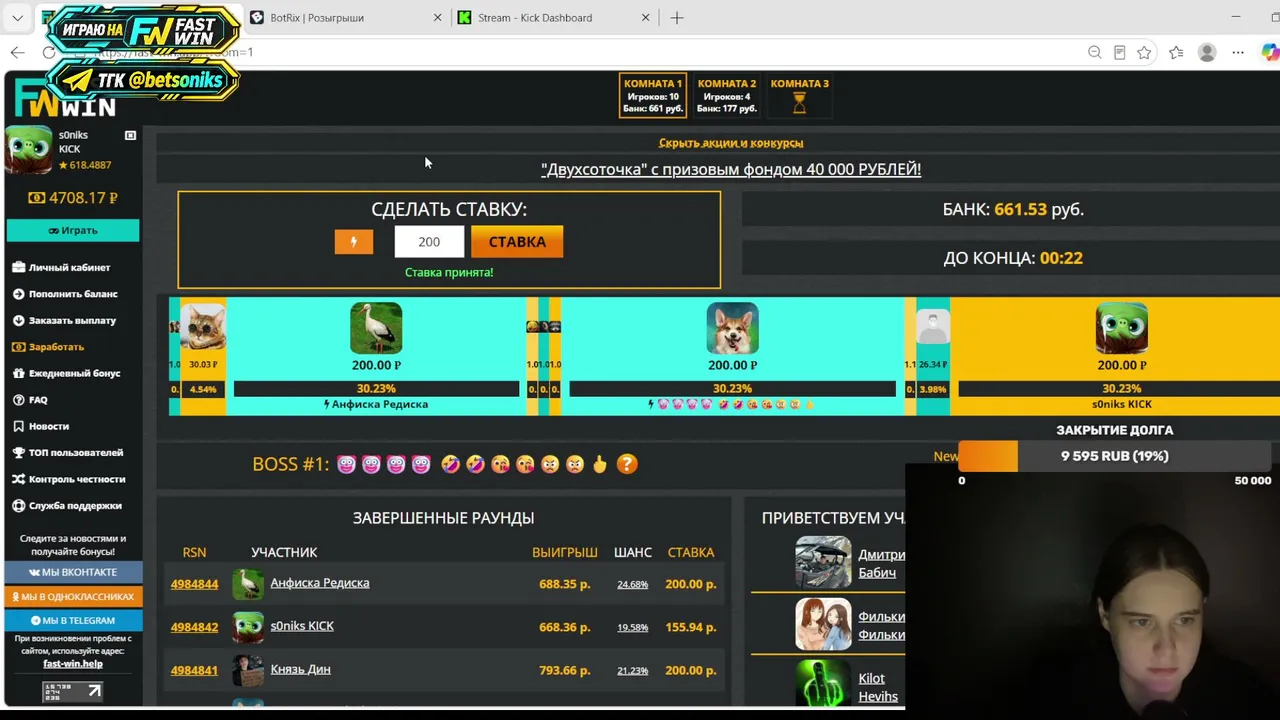1280x720 pixels.
Task: Click the reader view icon in address bar
Action: click(1119, 52)
